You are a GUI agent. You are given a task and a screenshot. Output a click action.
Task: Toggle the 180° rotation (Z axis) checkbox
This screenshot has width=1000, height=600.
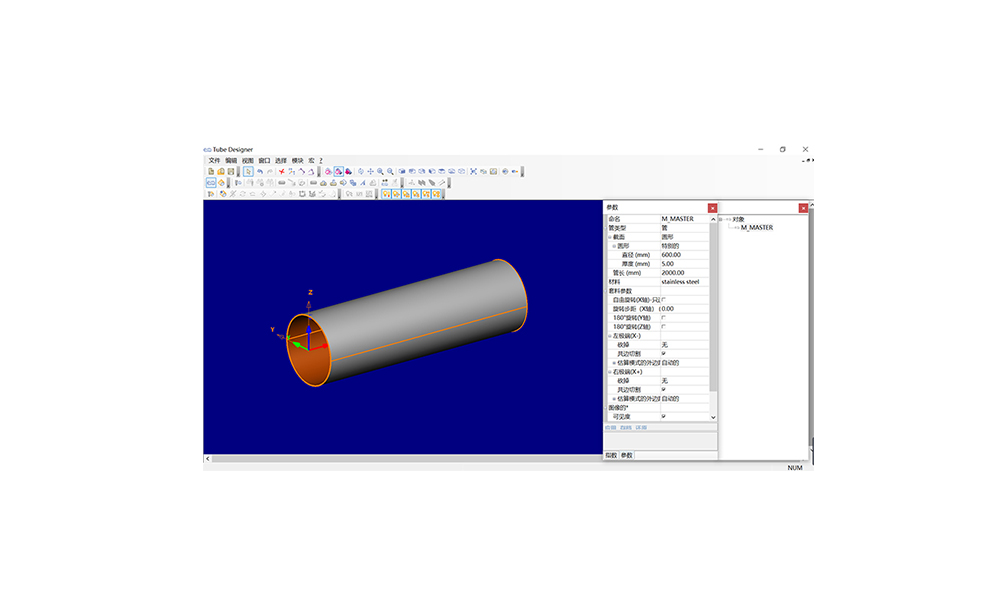664,326
